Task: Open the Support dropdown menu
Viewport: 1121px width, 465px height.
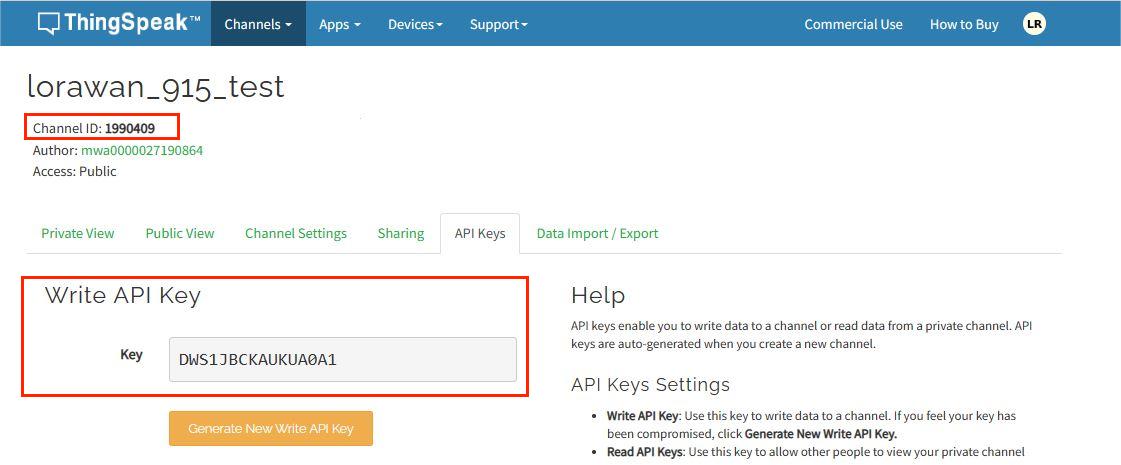Action: pos(498,24)
